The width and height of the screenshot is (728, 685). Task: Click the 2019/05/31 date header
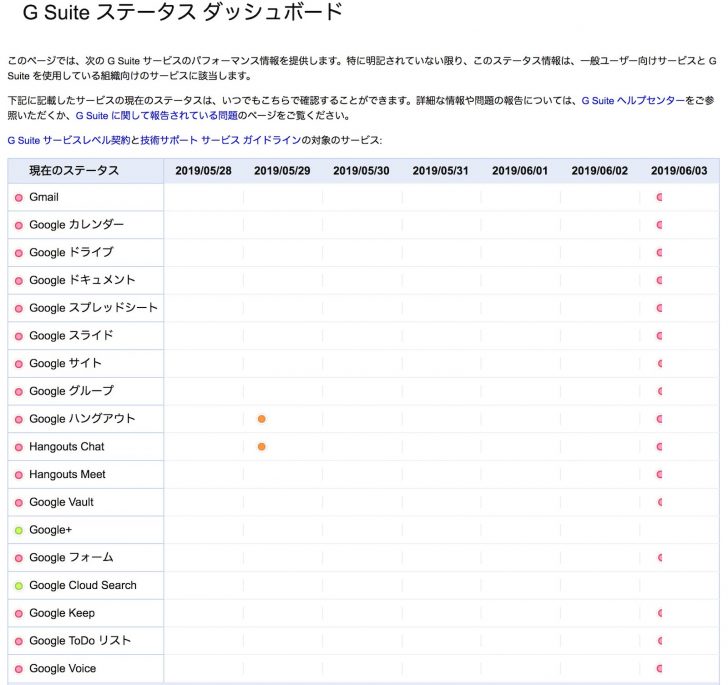(x=441, y=171)
